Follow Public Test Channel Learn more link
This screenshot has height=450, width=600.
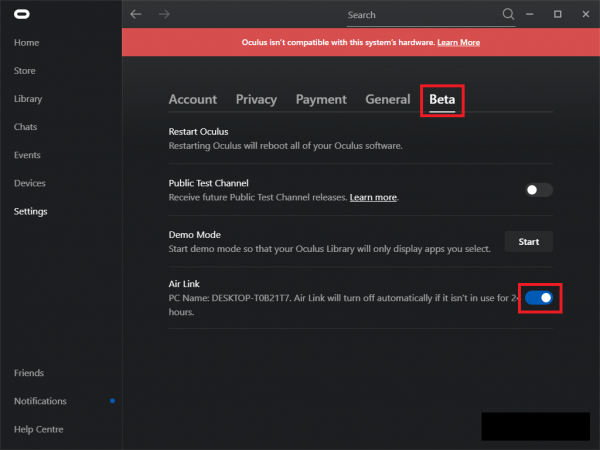click(x=372, y=198)
